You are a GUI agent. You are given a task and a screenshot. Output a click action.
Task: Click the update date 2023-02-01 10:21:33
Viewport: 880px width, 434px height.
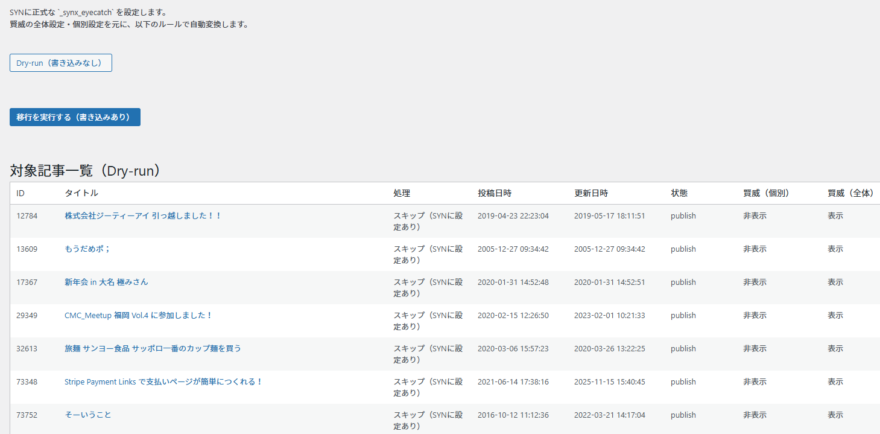click(x=609, y=315)
